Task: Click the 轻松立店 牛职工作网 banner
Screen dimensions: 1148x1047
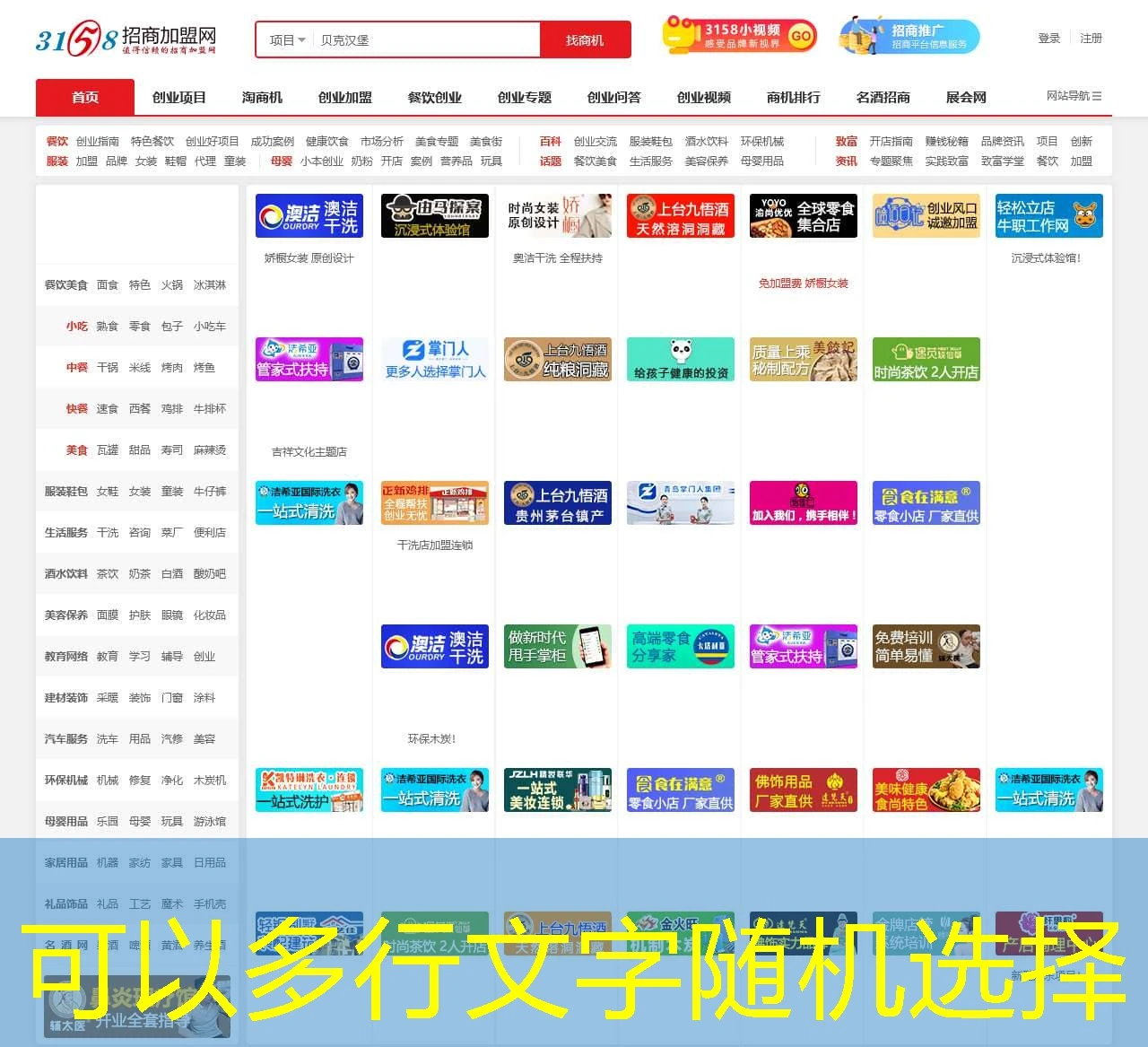Action: click(x=1048, y=215)
